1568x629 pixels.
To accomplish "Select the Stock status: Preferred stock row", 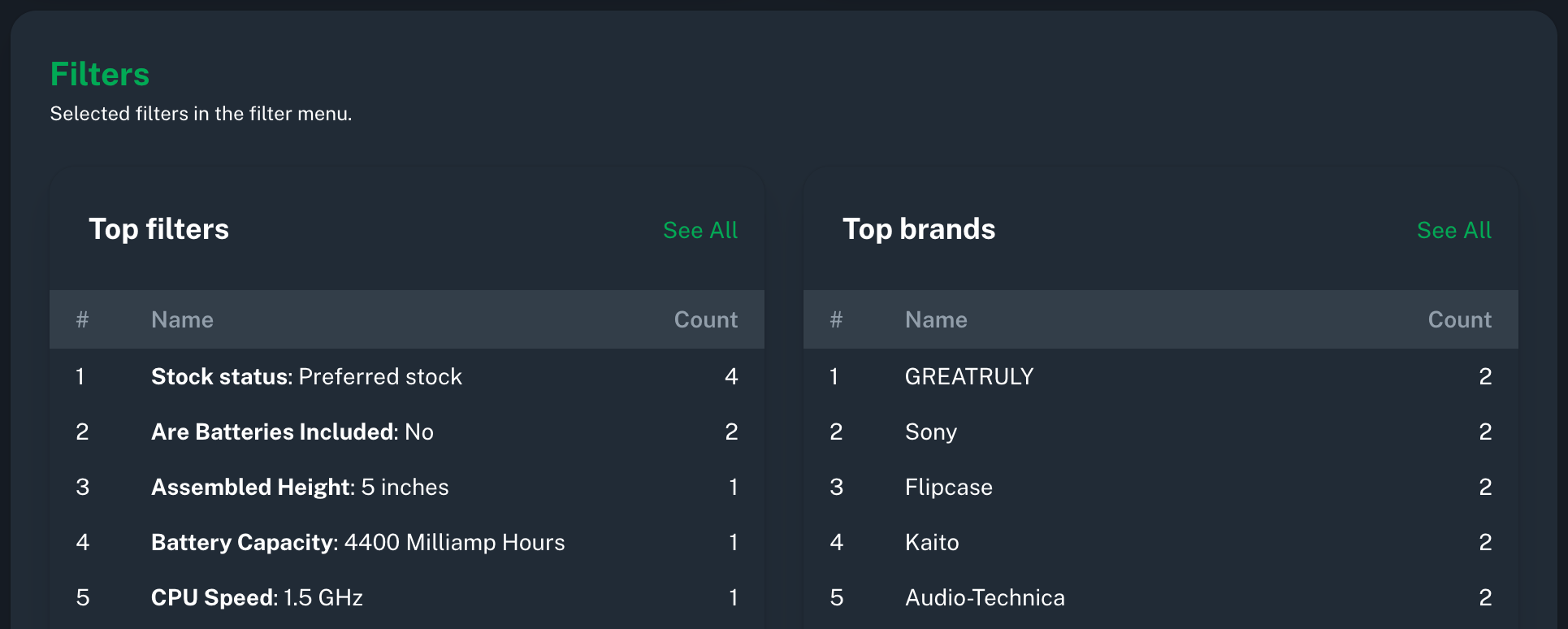I will (x=306, y=377).
